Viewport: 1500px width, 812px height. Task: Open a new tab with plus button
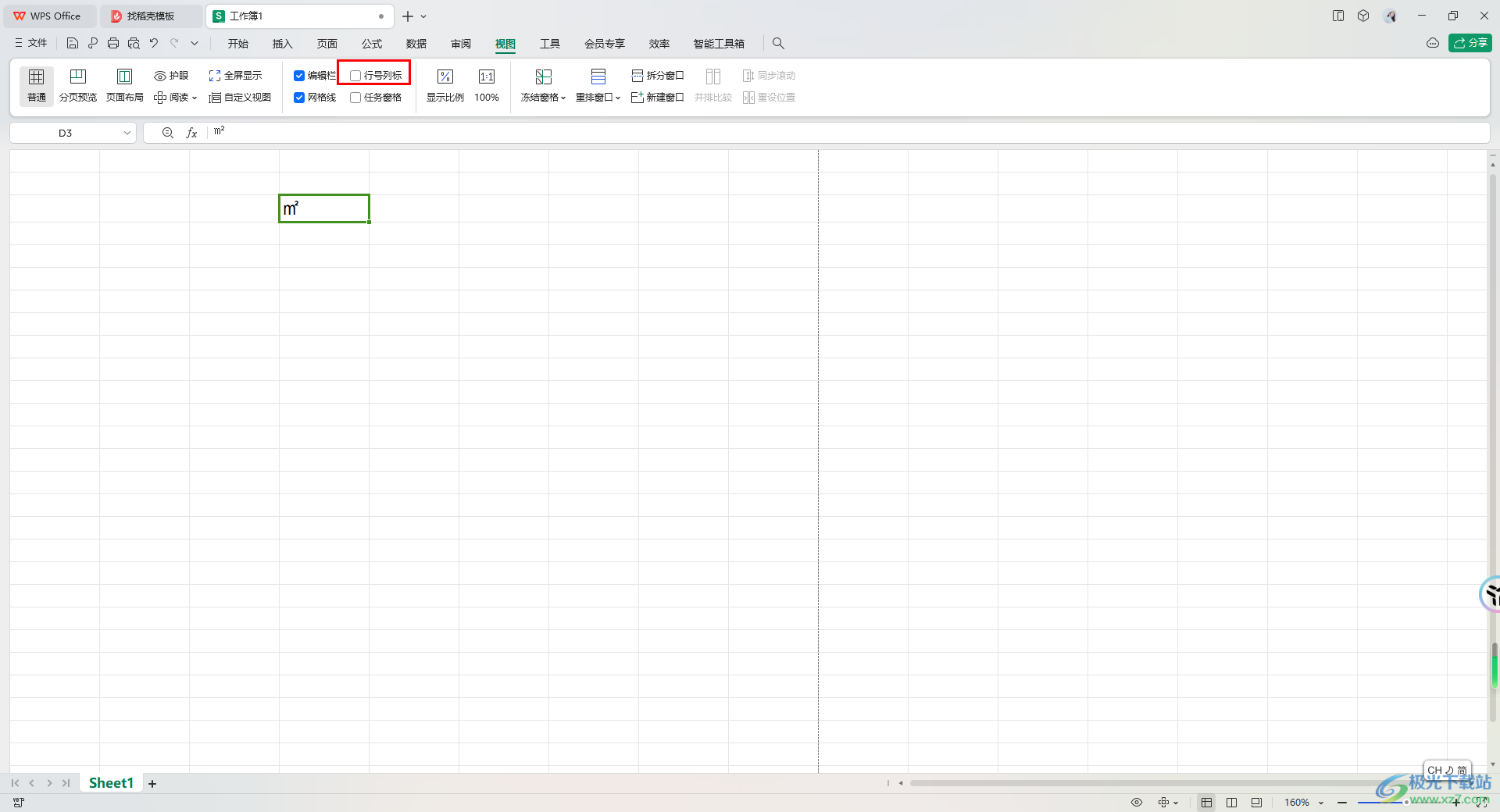tap(408, 16)
